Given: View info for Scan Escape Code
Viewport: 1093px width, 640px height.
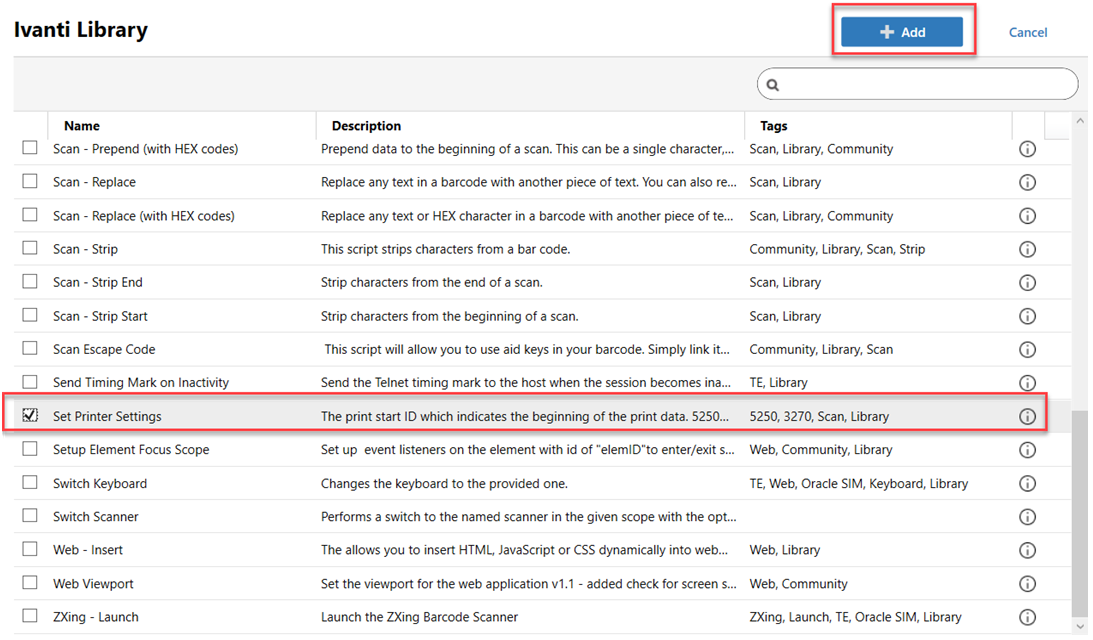Looking at the screenshot, I should coord(1027,350).
